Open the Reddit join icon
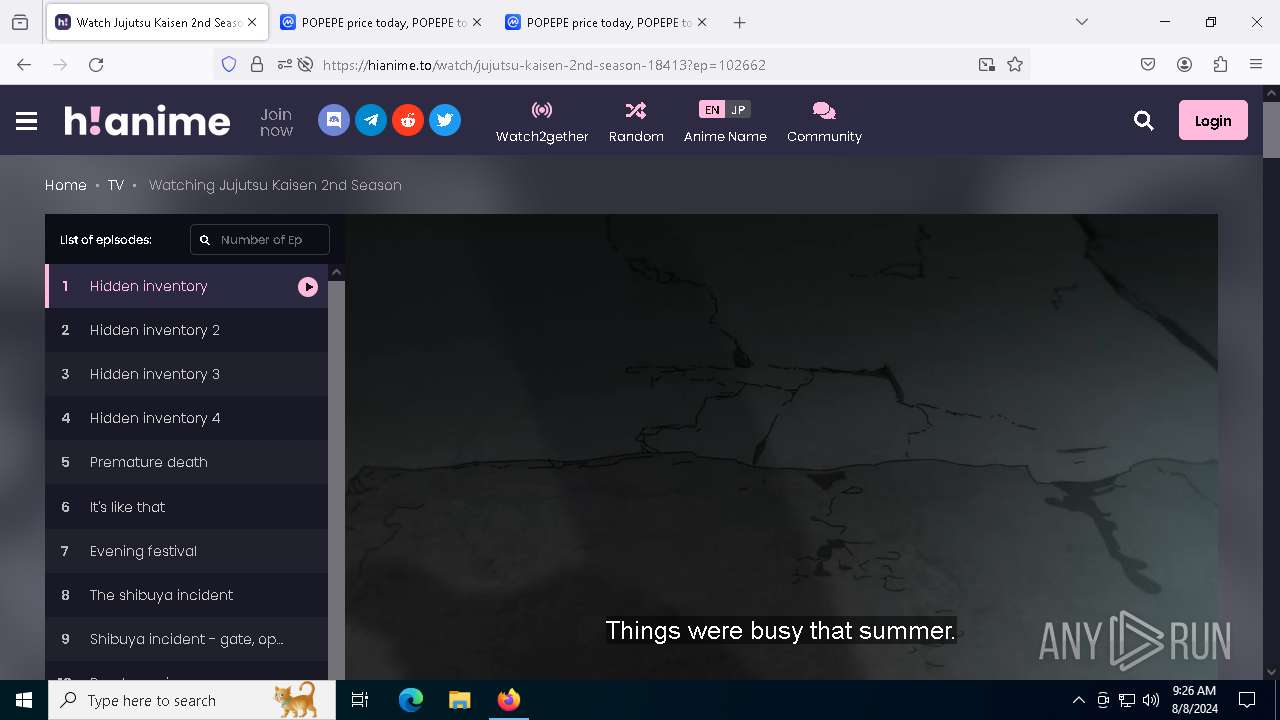Viewport: 1280px width, 720px height. pos(408,120)
